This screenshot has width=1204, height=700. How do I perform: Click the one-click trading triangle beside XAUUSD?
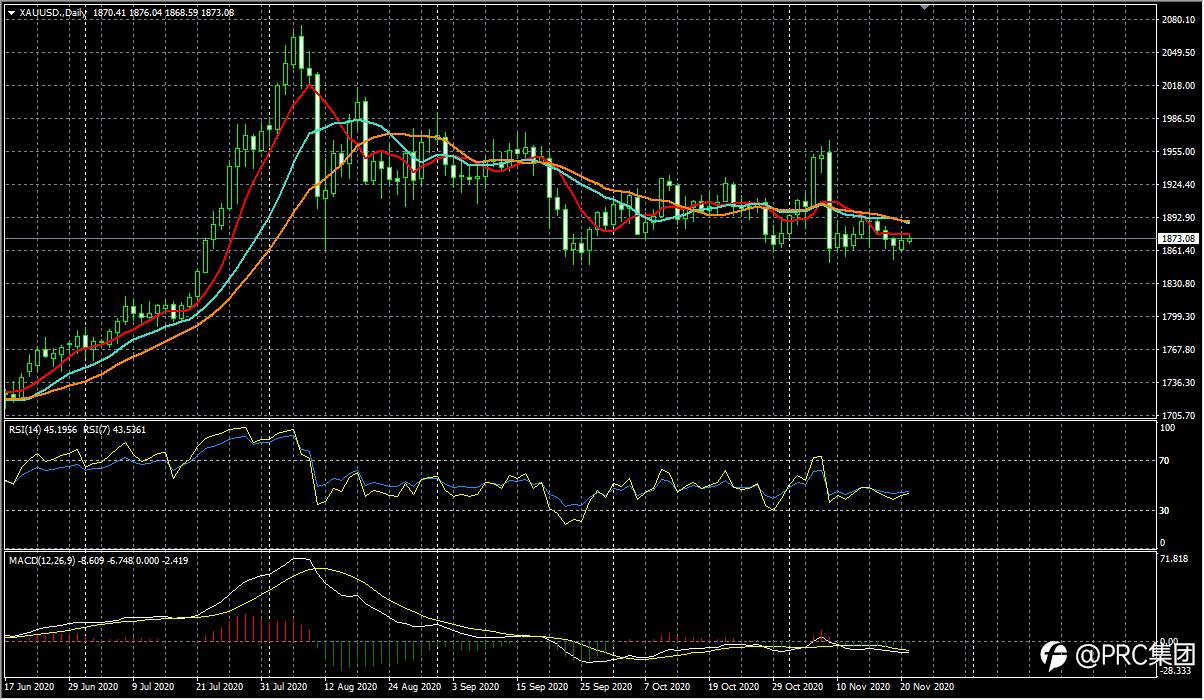coord(11,12)
